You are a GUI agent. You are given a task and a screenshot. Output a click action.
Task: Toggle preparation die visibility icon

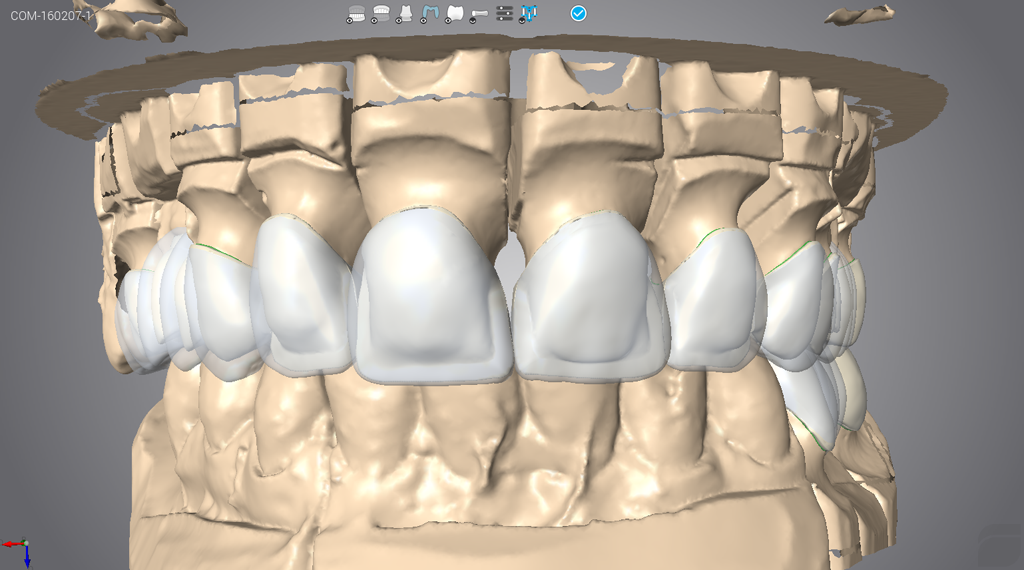tap(405, 14)
